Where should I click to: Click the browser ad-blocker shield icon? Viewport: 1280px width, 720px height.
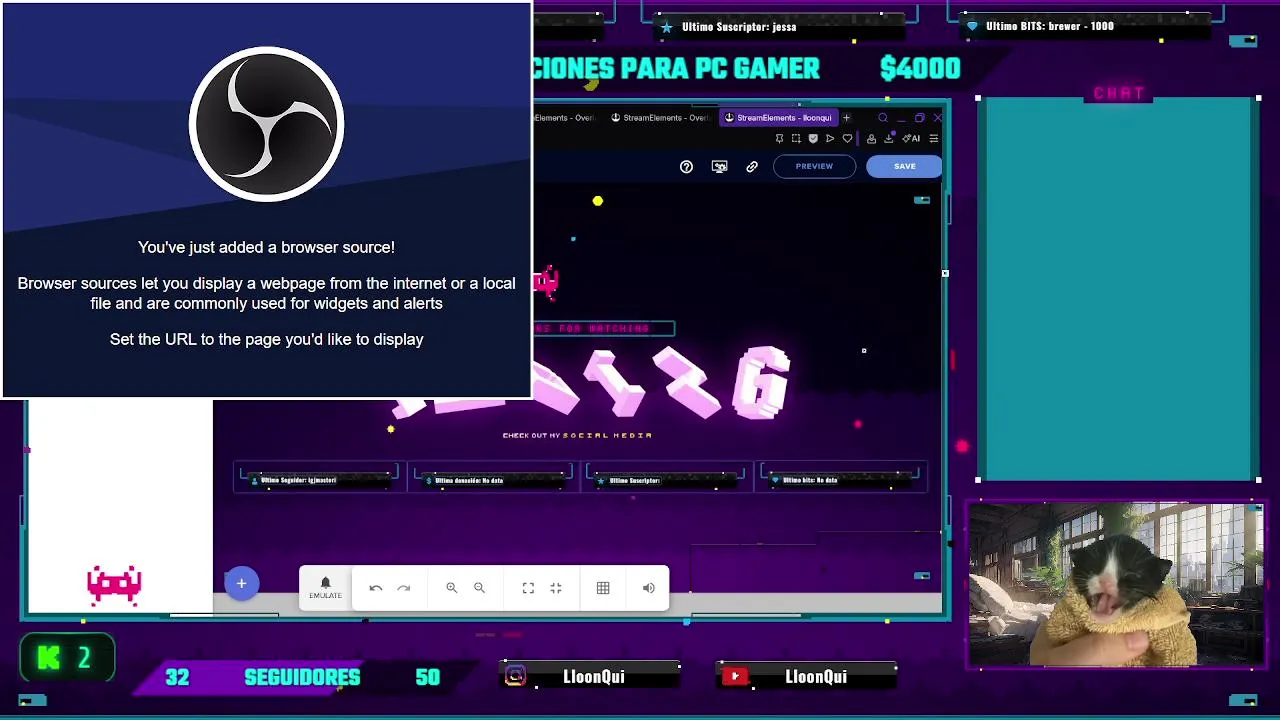(813, 139)
